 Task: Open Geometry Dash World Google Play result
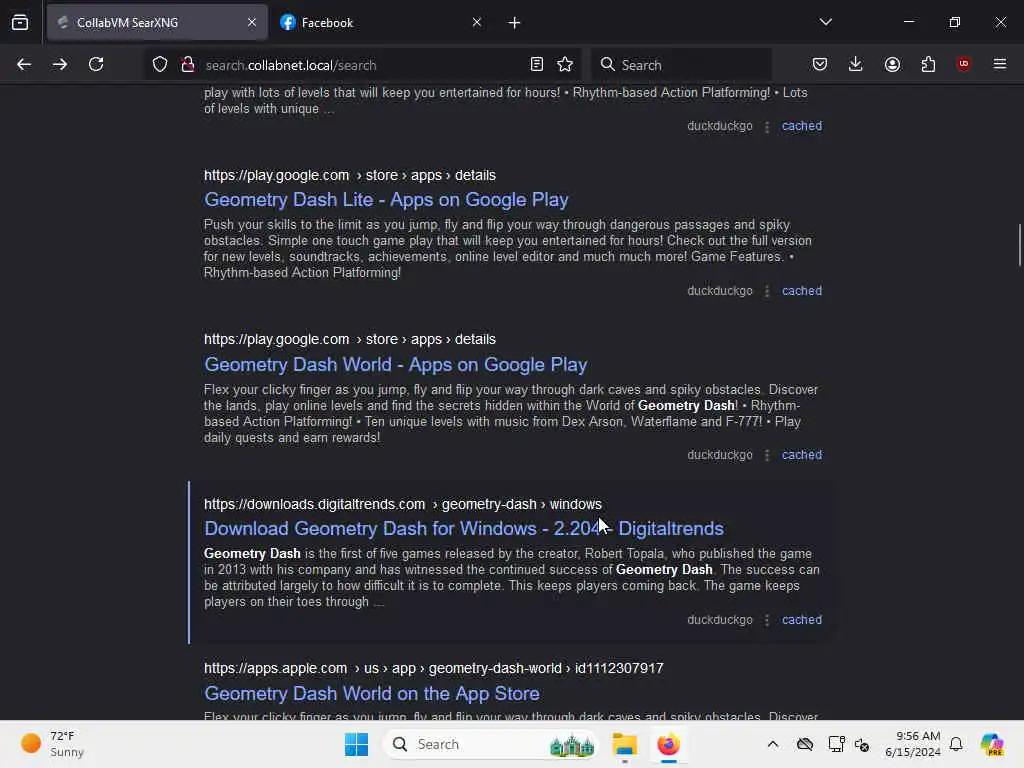pos(396,364)
